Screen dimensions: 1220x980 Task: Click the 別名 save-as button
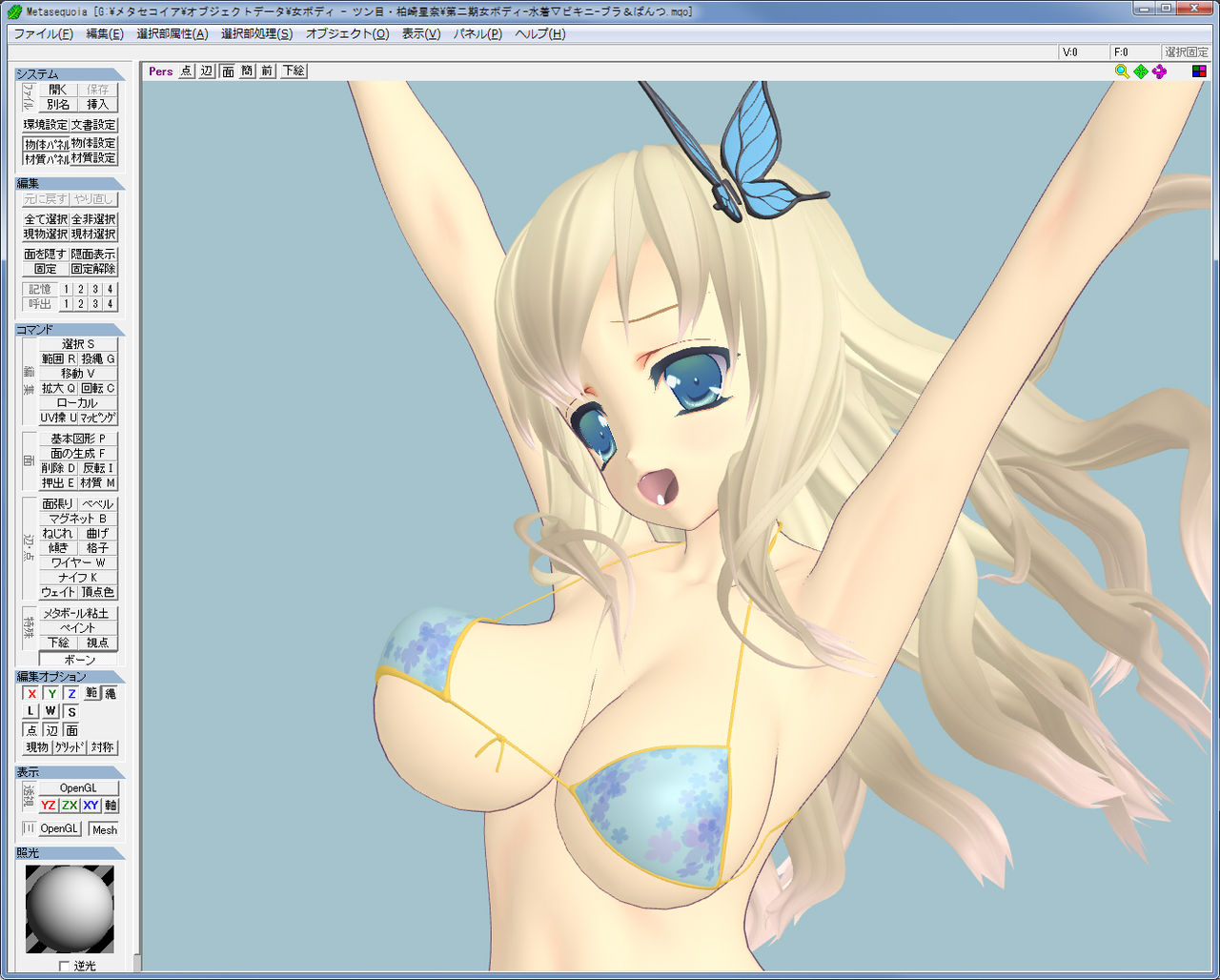click(58, 105)
